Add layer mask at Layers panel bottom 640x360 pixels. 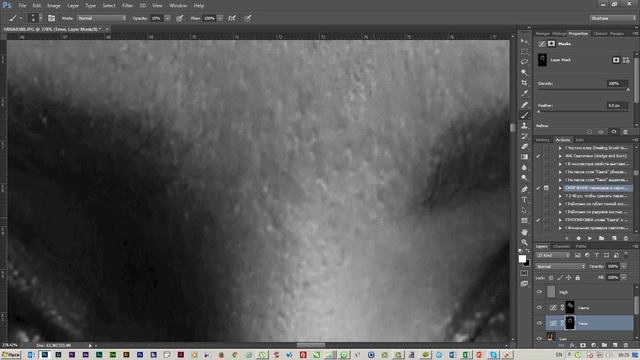pos(583,345)
